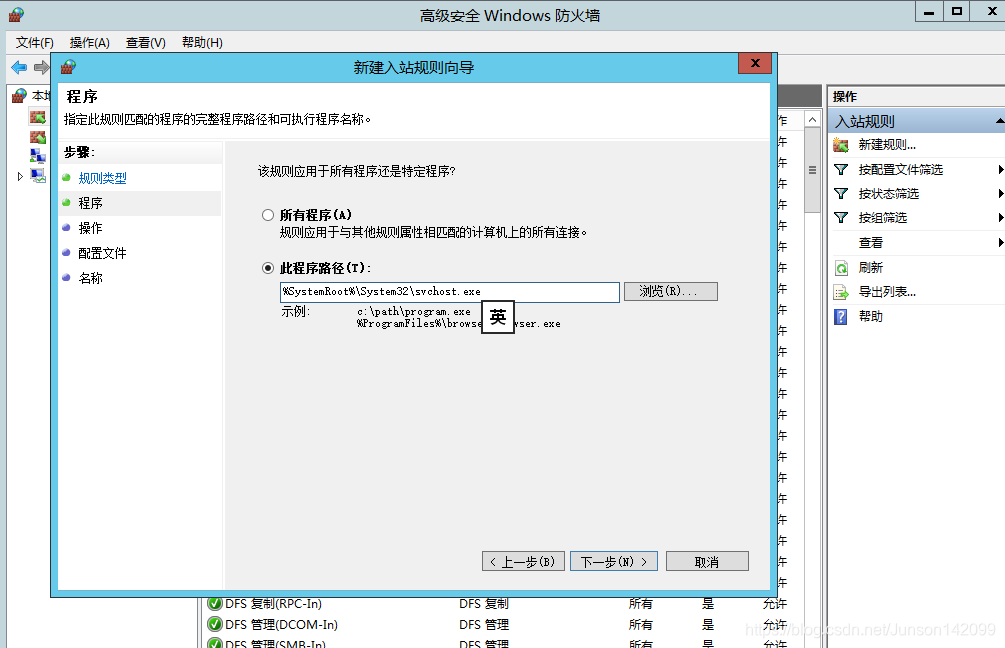The height and width of the screenshot is (648, 1005).
Task: Click the 帮助 help icon in actions pane
Action: click(x=841, y=317)
